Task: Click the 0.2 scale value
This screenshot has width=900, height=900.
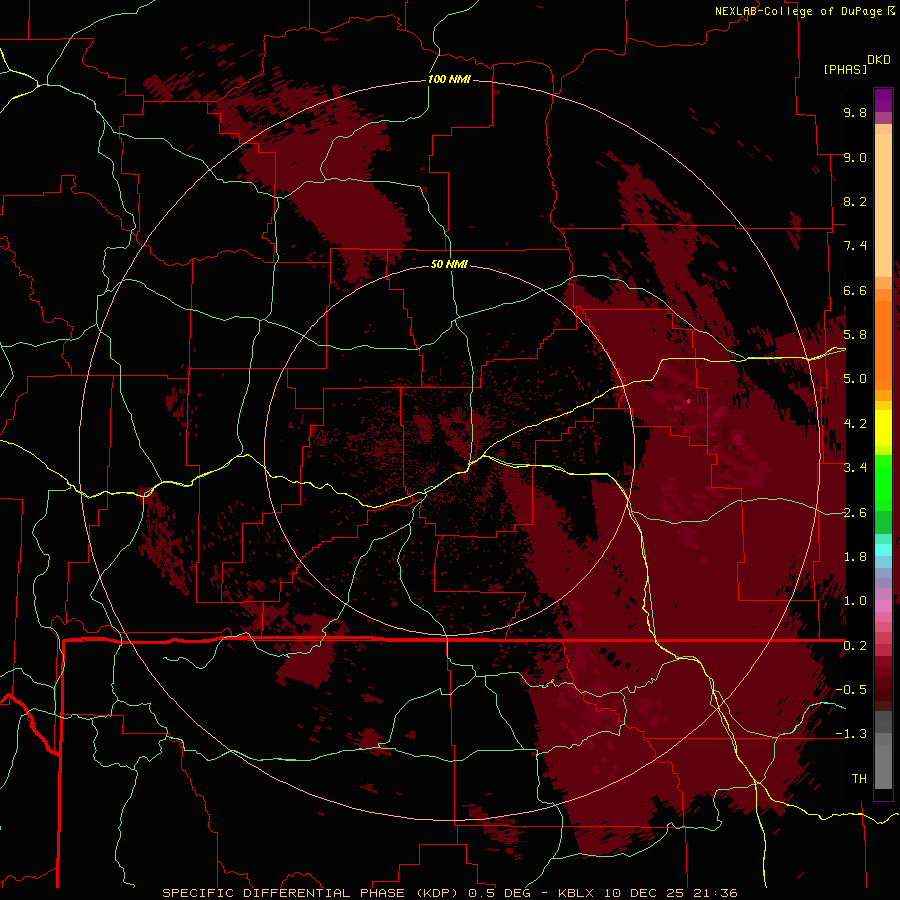Action: click(x=855, y=646)
